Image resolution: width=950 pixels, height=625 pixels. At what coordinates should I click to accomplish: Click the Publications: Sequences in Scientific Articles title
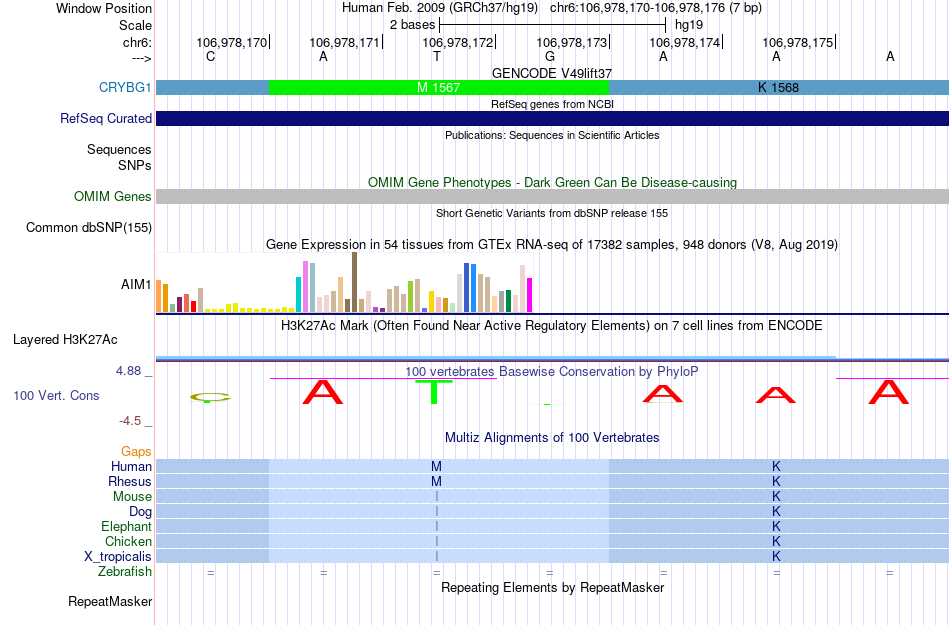click(x=552, y=135)
